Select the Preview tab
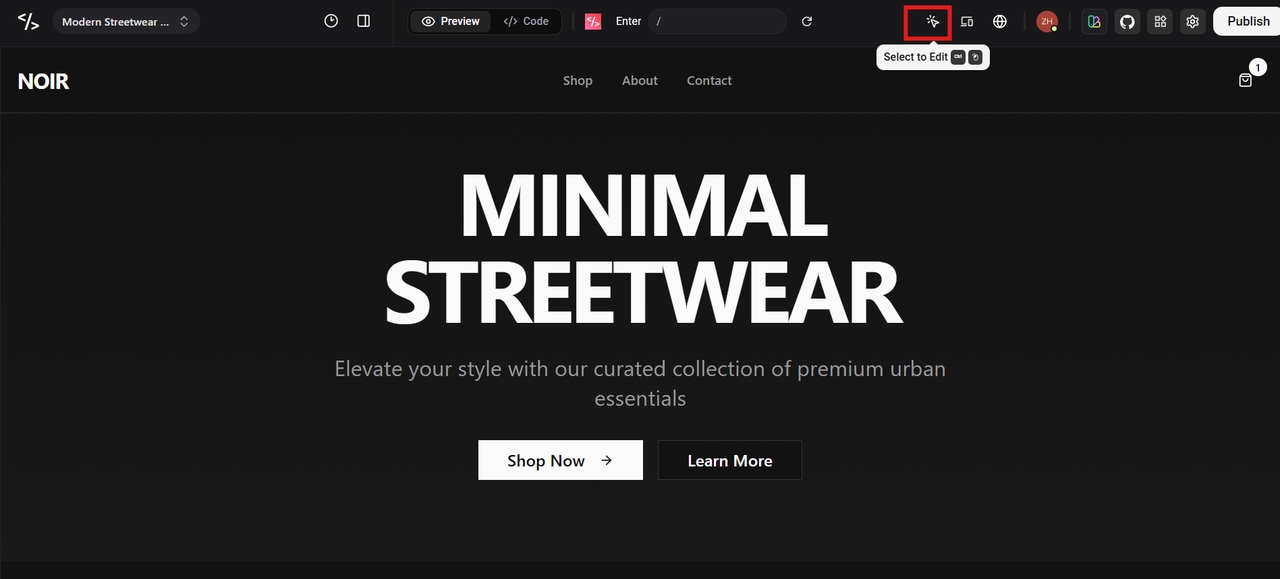Screen dimensions: 1280x579 coord(451,21)
